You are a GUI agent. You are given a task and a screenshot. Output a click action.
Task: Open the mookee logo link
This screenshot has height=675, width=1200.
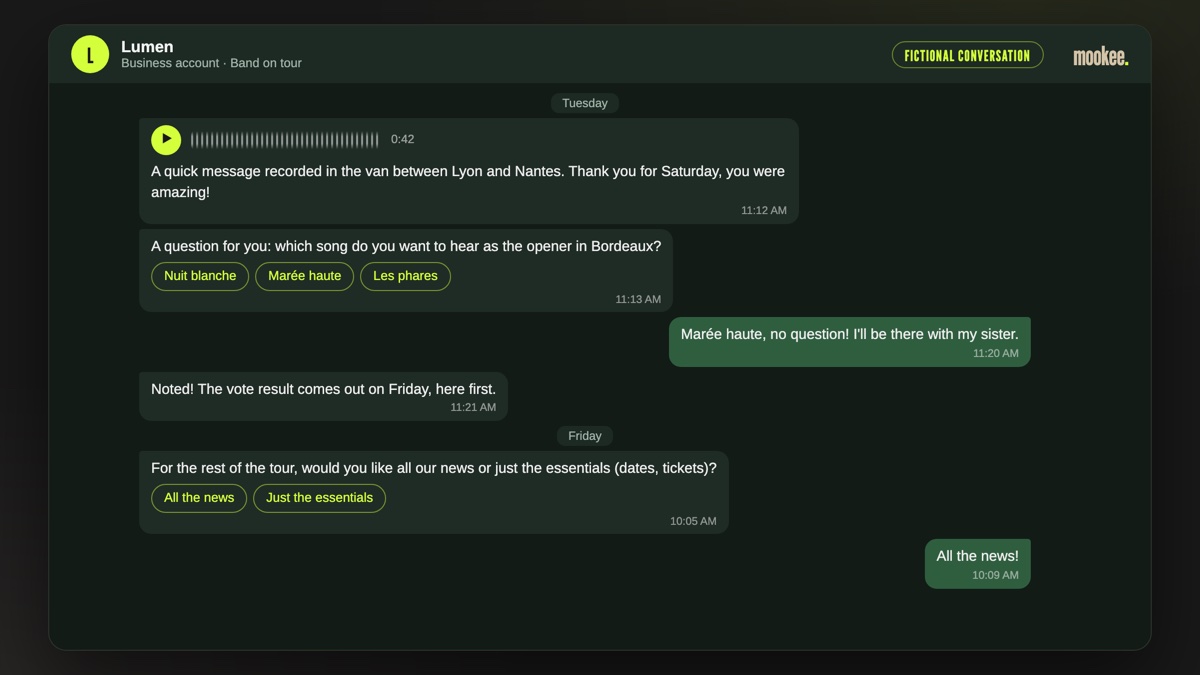tap(1100, 57)
